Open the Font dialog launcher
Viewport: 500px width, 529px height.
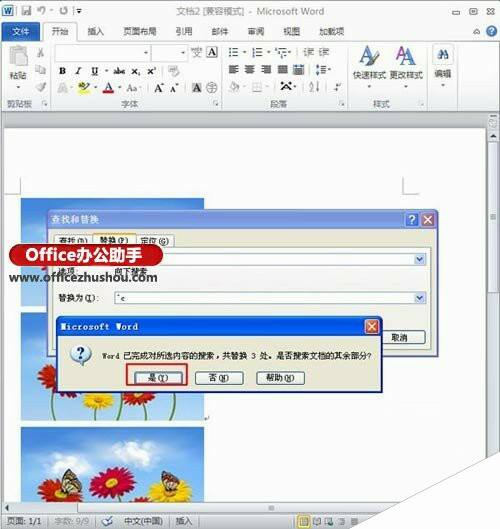click(216, 104)
